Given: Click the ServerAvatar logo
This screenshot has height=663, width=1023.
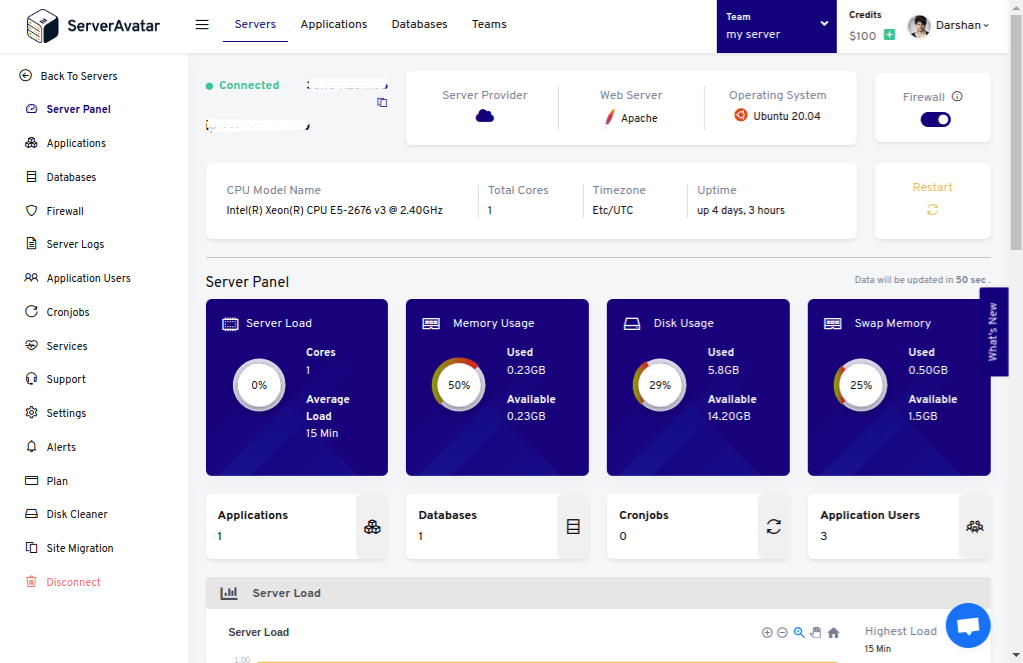Looking at the screenshot, I should 93,25.
